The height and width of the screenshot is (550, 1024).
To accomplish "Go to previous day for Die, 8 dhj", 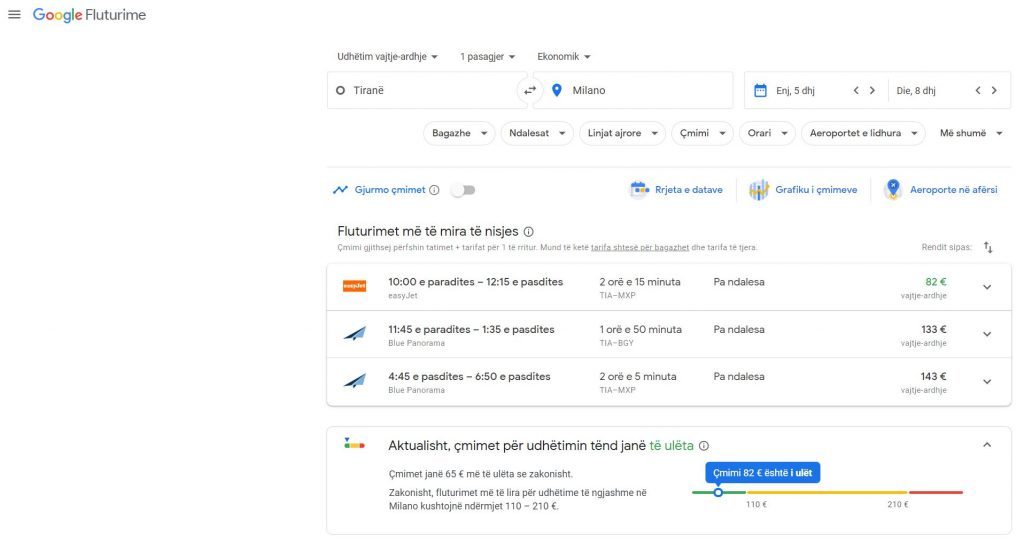I will [x=978, y=90].
